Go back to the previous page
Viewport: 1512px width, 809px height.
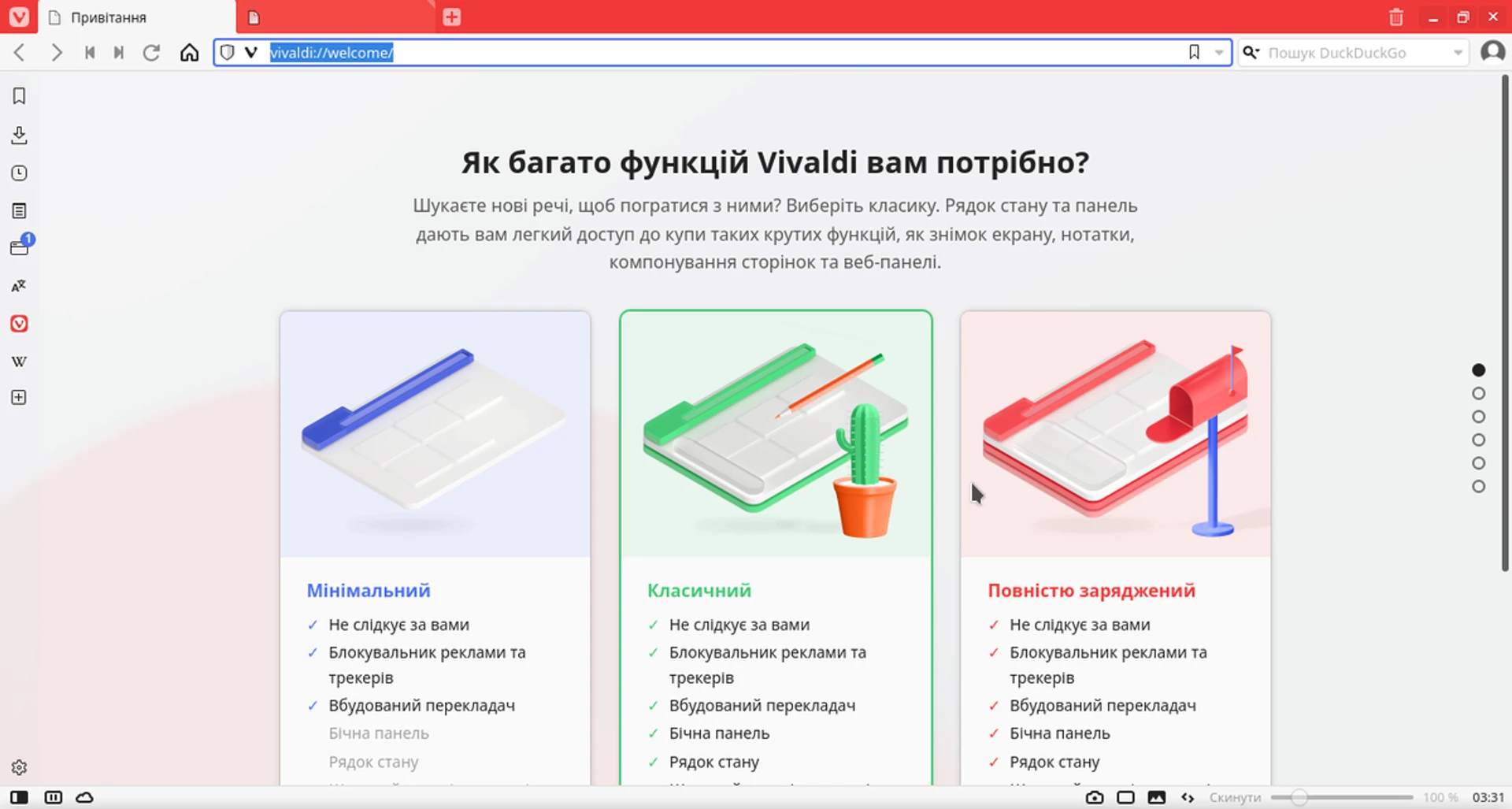[20, 53]
